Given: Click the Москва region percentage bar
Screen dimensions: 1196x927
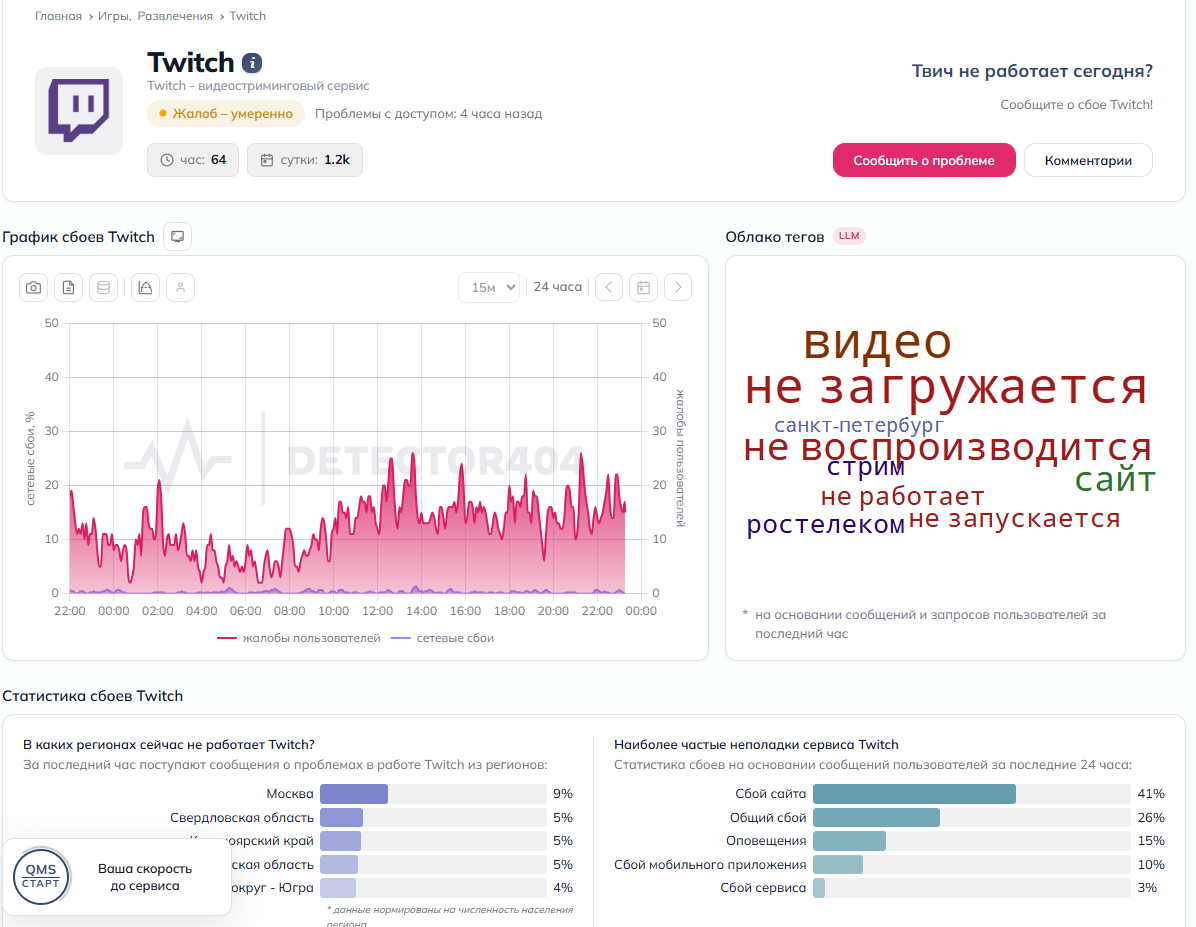Looking at the screenshot, I should pyautogui.click(x=433, y=793).
